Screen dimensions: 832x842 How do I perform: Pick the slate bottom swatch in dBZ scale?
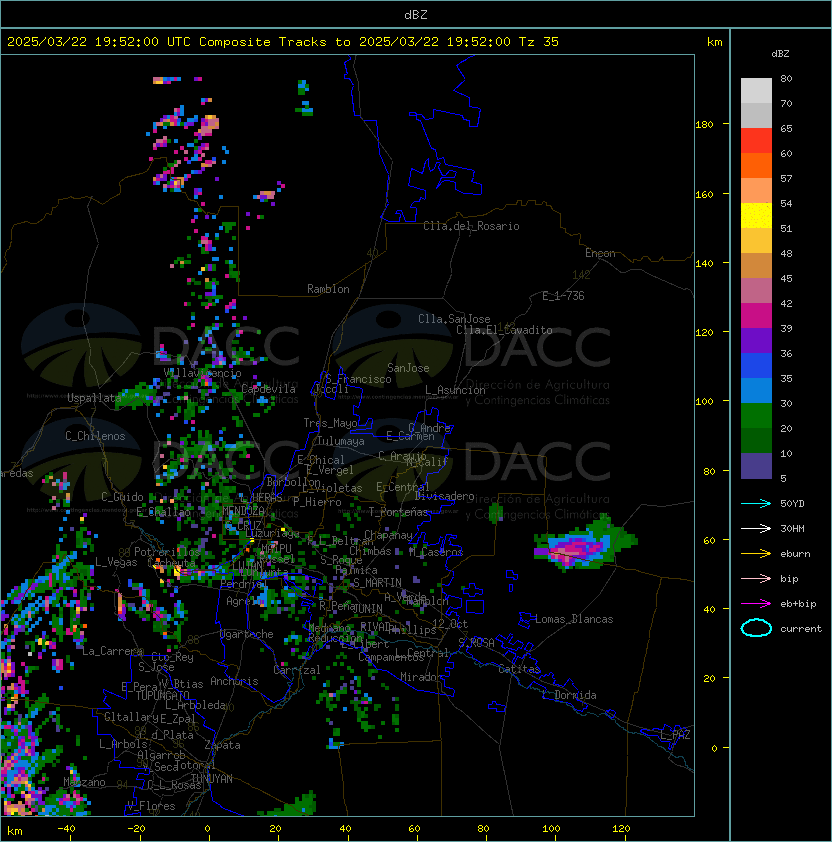pyautogui.click(x=756, y=466)
